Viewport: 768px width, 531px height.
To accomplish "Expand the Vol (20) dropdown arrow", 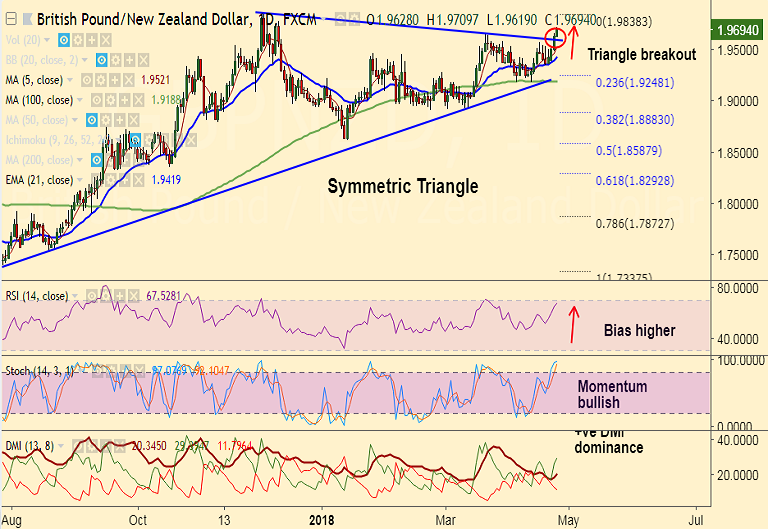I will pyautogui.click(x=47, y=40).
